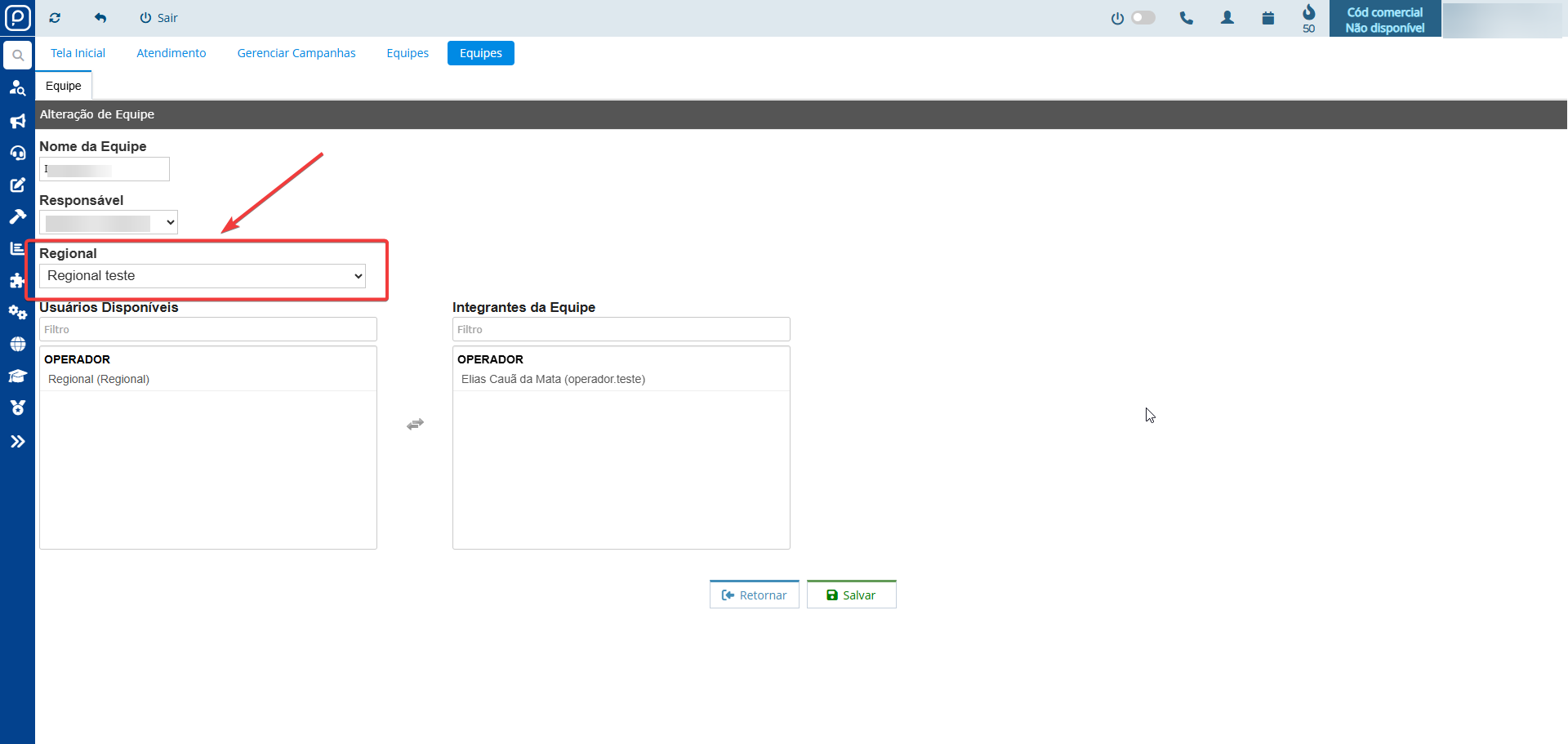1568x744 pixels.
Task: Switch to the Atendimento tab
Action: coord(171,53)
